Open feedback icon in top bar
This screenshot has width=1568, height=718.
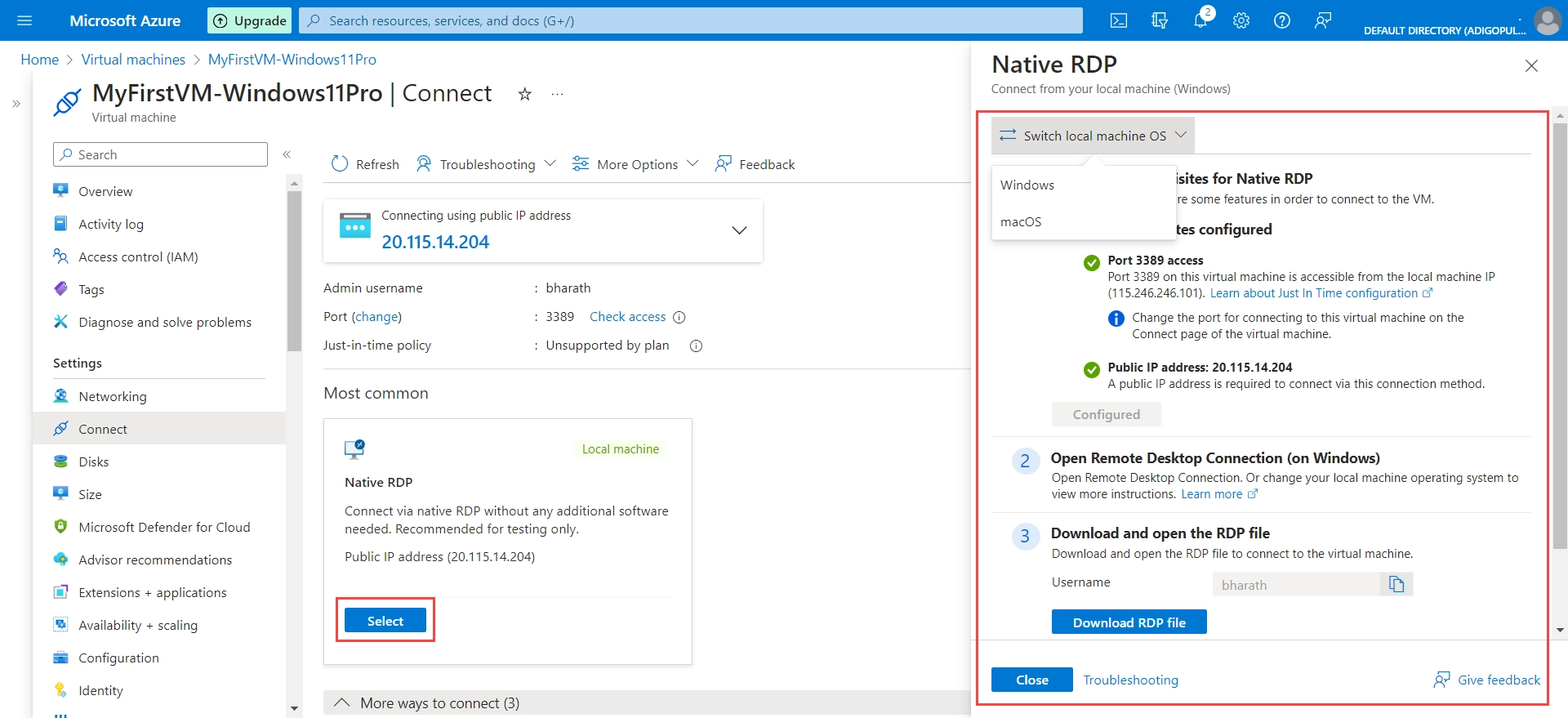pos(1323,20)
